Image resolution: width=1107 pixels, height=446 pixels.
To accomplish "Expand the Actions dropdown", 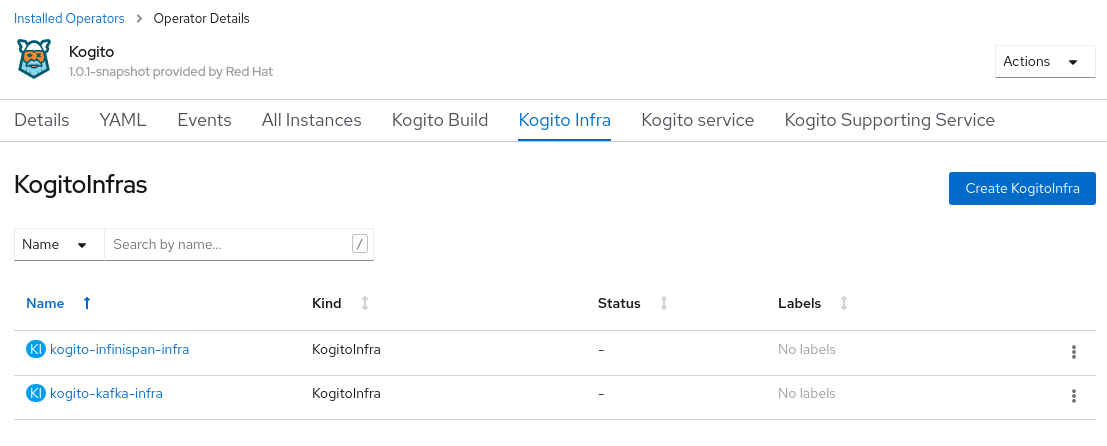I will click(x=1045, y=62).
